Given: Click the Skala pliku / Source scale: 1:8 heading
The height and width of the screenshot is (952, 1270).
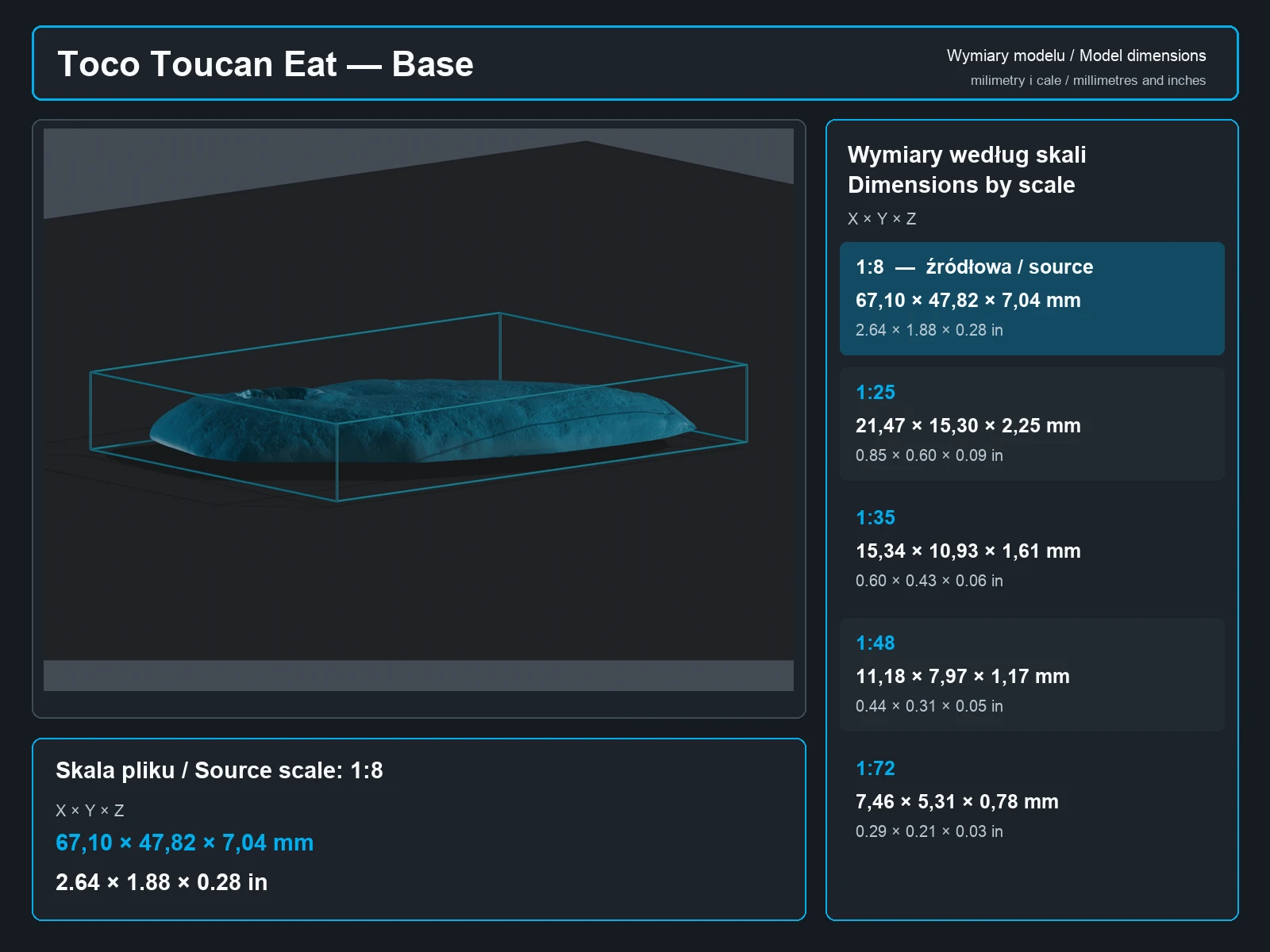Looking at the screenshot, I should coord(219,770).
